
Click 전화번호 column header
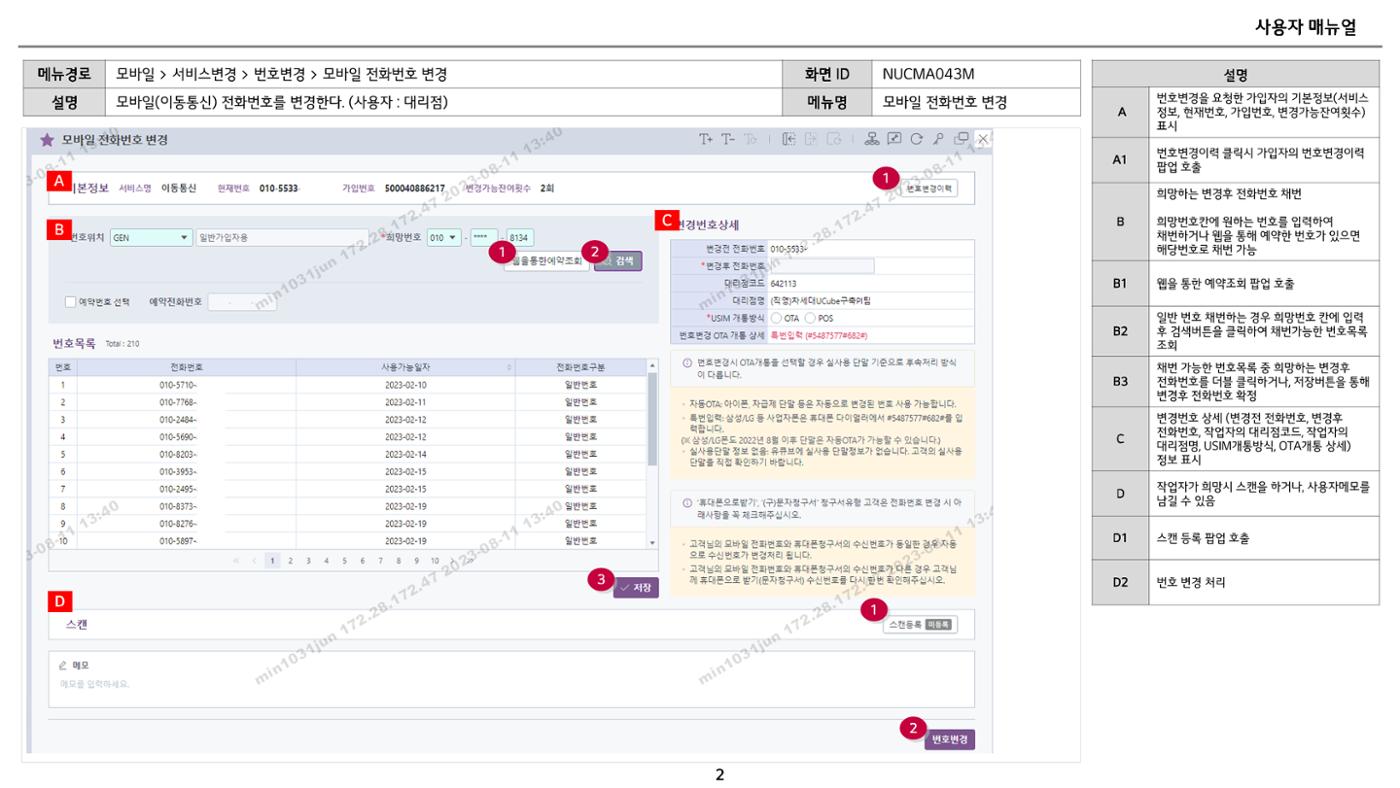click(x=186, y=367)
